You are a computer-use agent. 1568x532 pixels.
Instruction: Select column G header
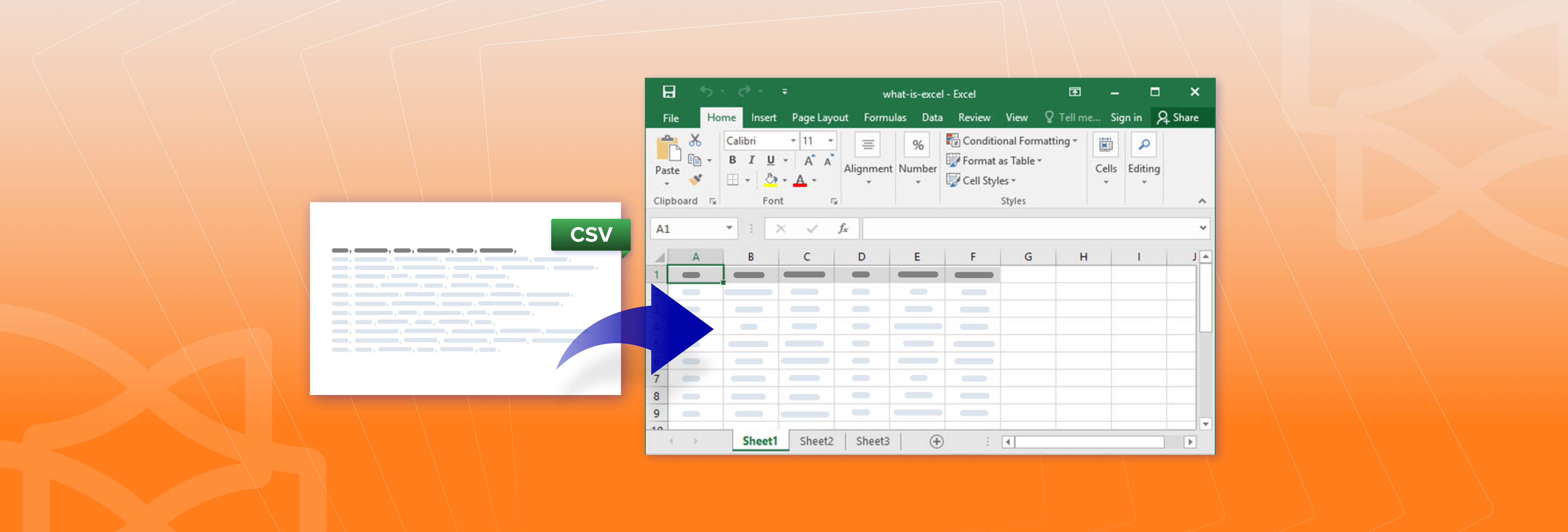(1027, 257)
